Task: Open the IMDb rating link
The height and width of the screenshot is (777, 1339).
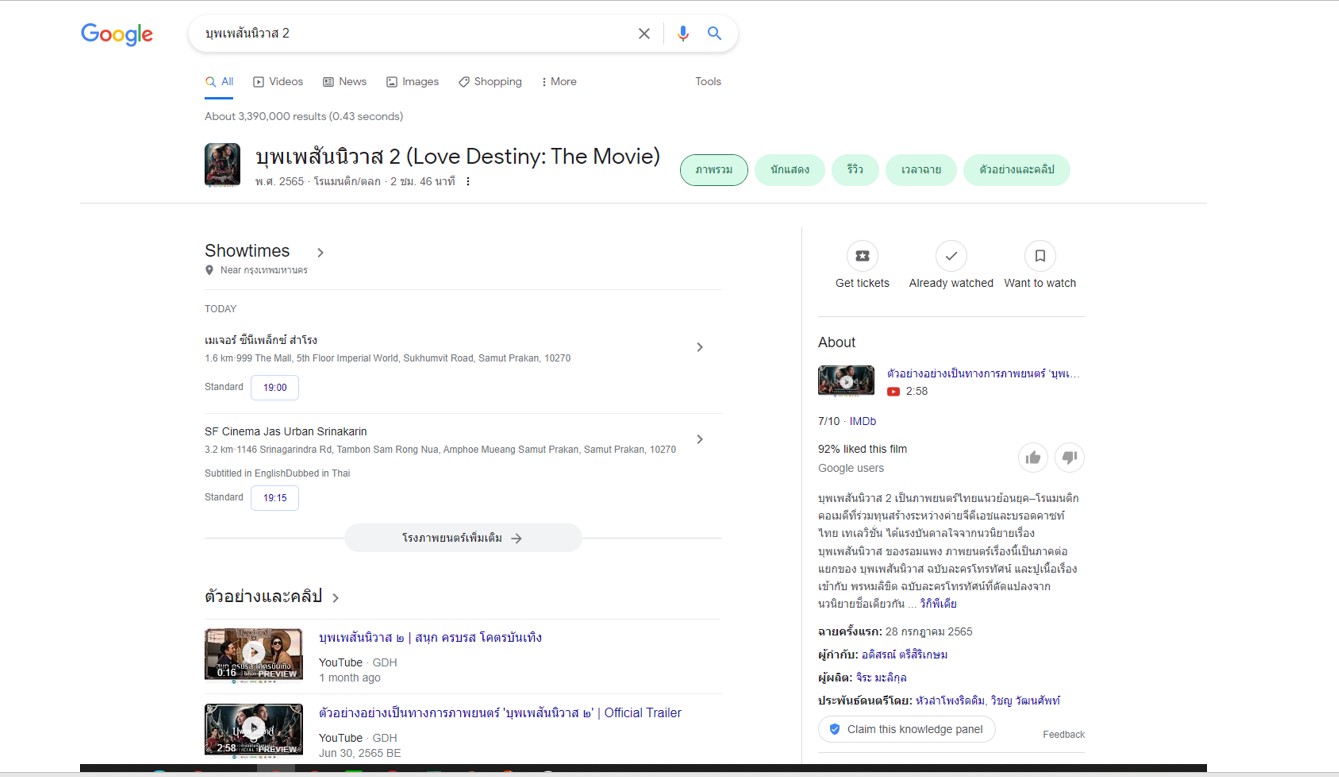Action: (x=862, y=422)
